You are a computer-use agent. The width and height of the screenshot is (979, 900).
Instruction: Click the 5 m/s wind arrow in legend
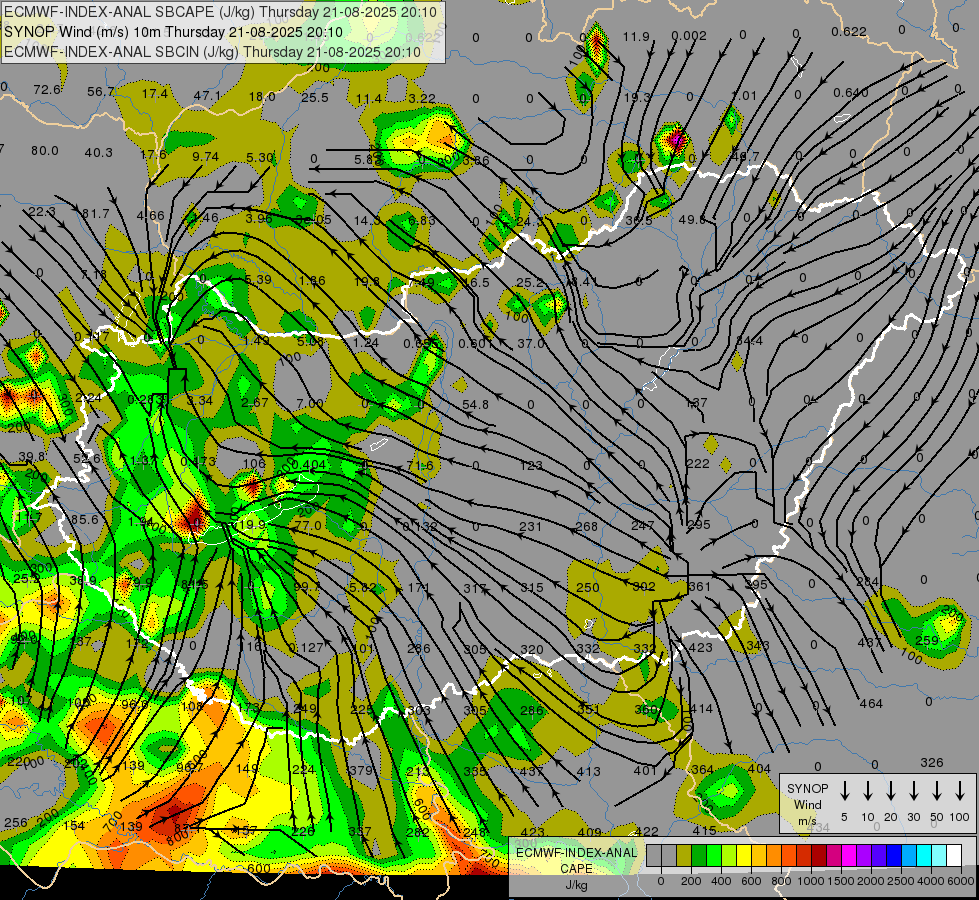pyautogui.click(x=844, y=791)
